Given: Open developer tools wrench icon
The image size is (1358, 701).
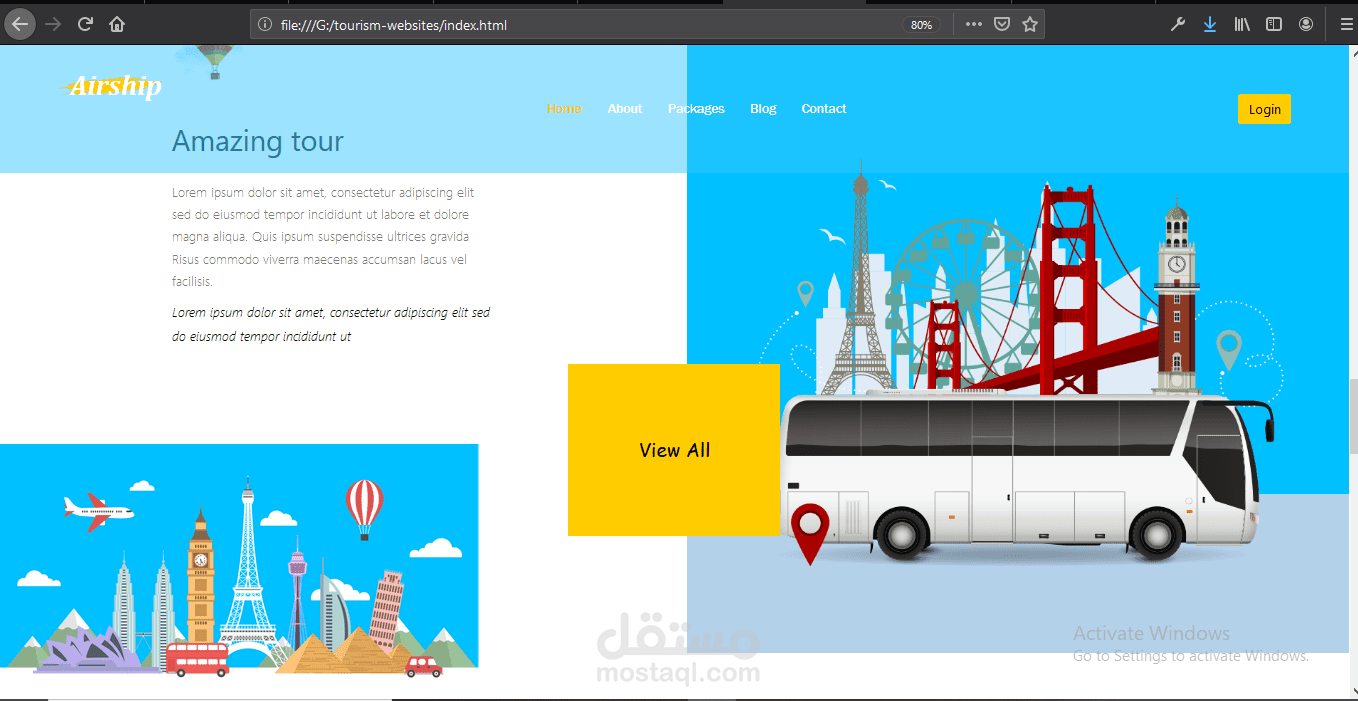Looking at the screenshot, I should pyautogui.click(x=1178, y=24).
